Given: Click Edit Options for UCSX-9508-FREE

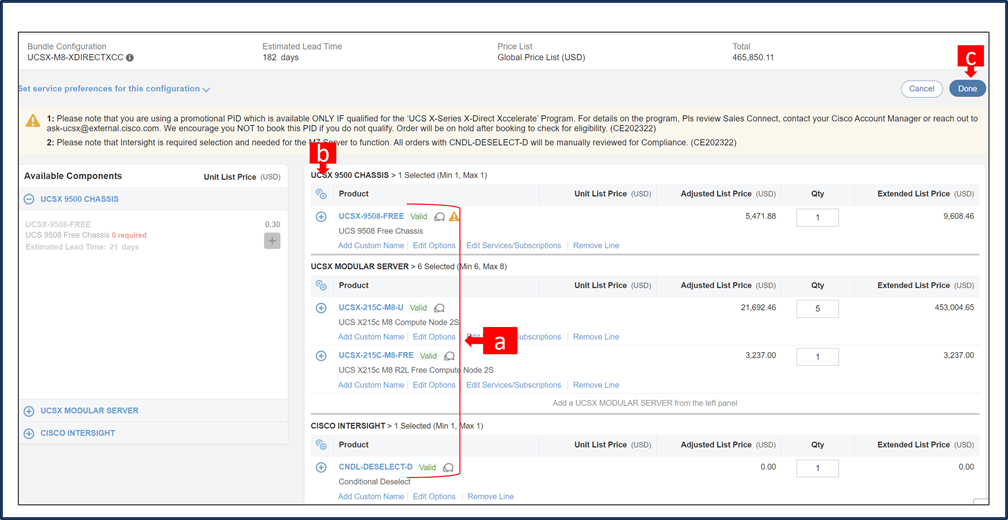Looking at the screenshot, I should click(x=434, y=246).
